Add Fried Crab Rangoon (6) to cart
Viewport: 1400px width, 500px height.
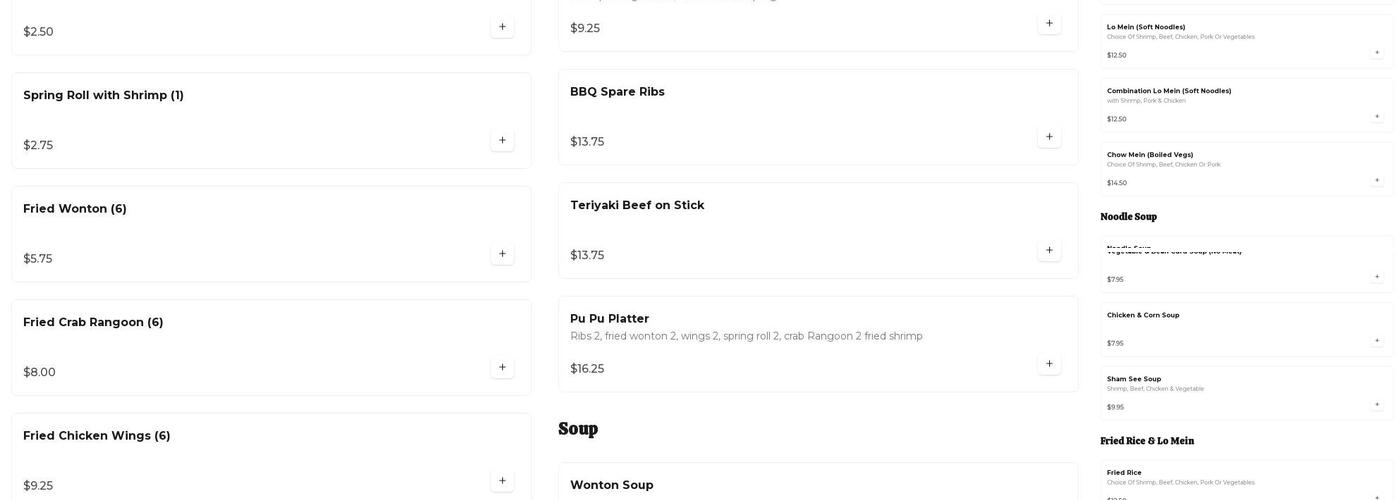point(502,368)
